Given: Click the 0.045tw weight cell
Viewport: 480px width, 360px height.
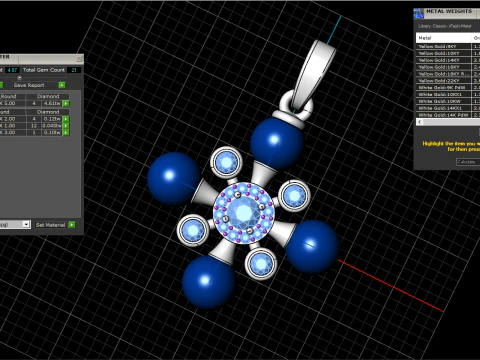Looking at the screenshot, I should 52,126.
